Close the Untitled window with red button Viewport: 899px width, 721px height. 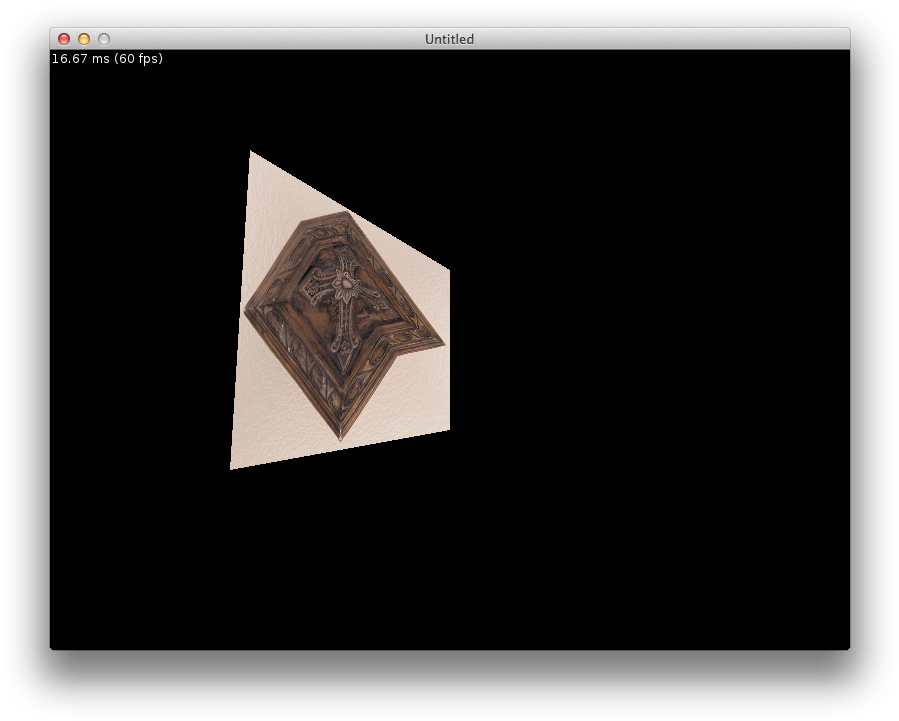(64, 39)
